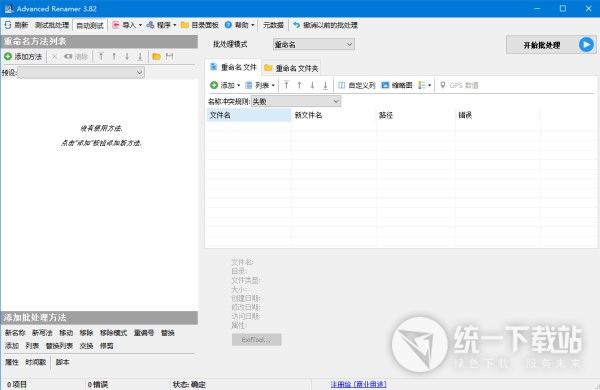Open the 列表 list dropdown in file toolbar

point(260,85)
